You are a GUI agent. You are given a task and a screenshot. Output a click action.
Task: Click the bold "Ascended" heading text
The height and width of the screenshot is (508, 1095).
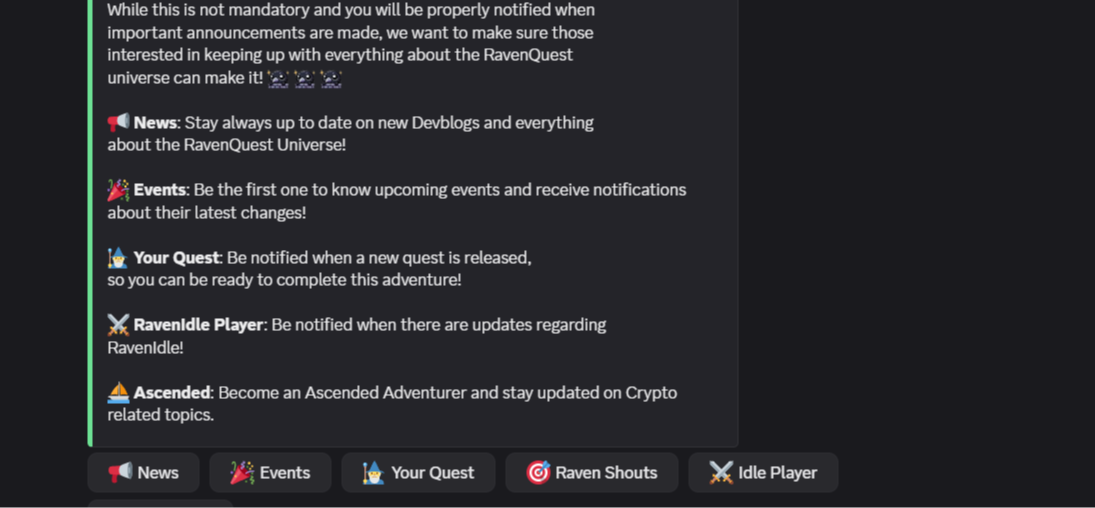click(x=172, y=393)
